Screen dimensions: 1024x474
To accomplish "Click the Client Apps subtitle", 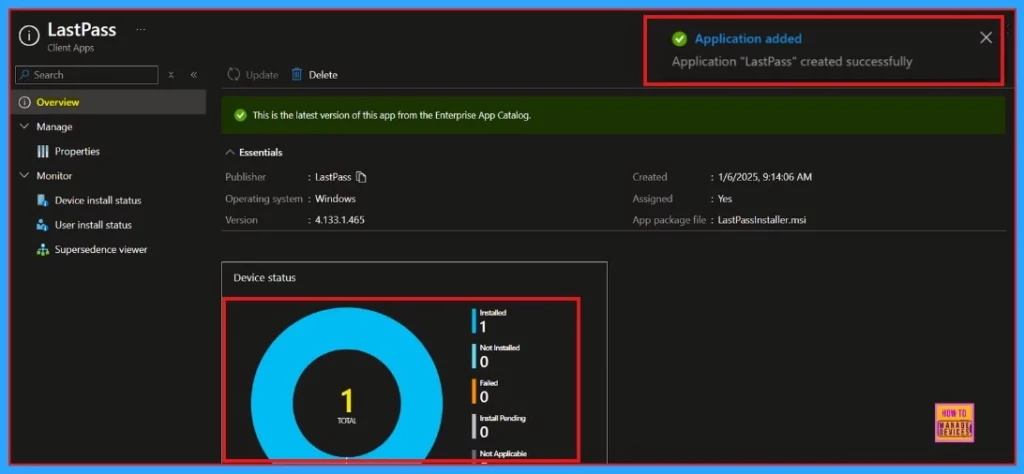I will 71,48.
